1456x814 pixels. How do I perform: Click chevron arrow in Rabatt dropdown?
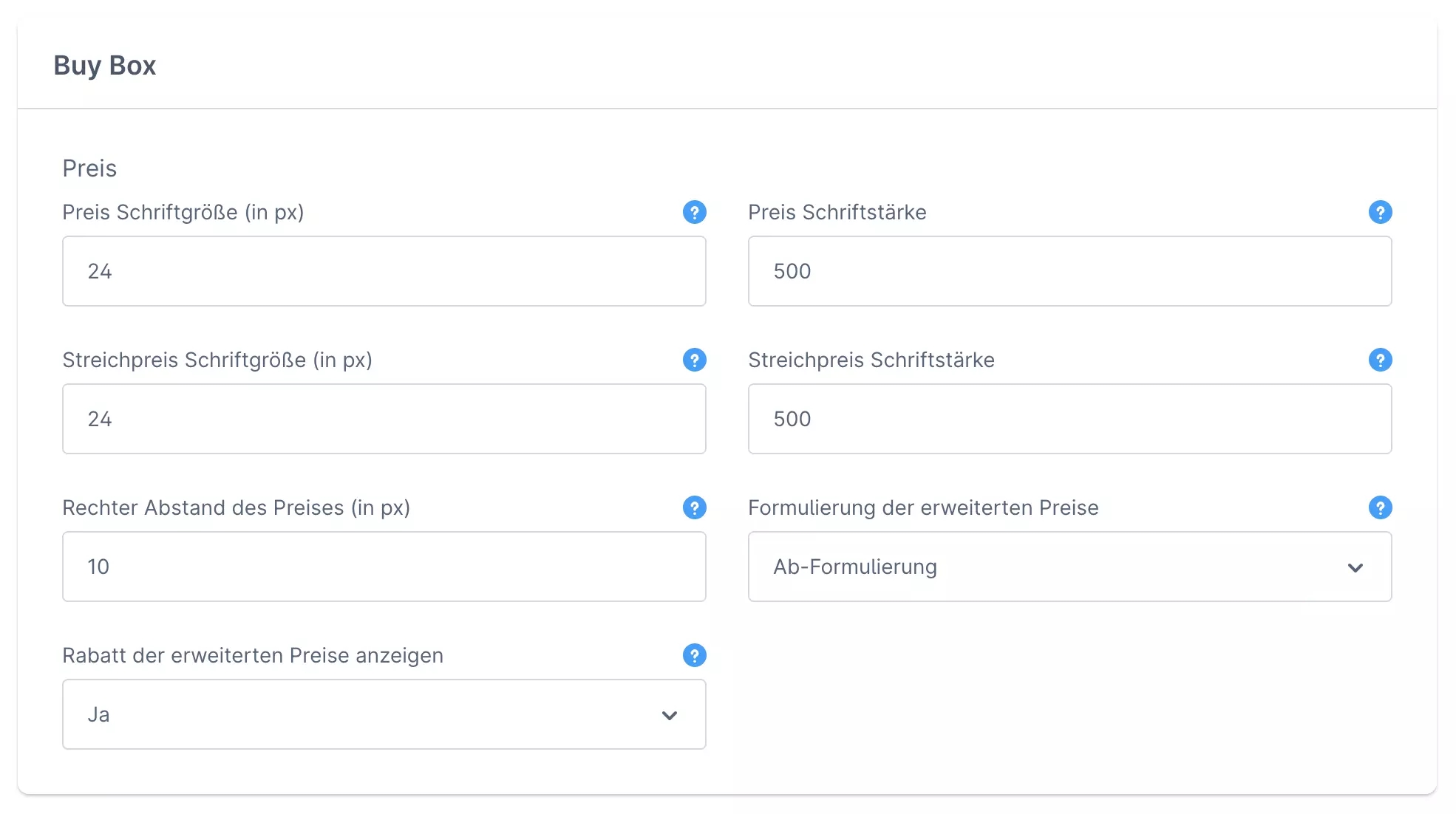pos(669,715)
